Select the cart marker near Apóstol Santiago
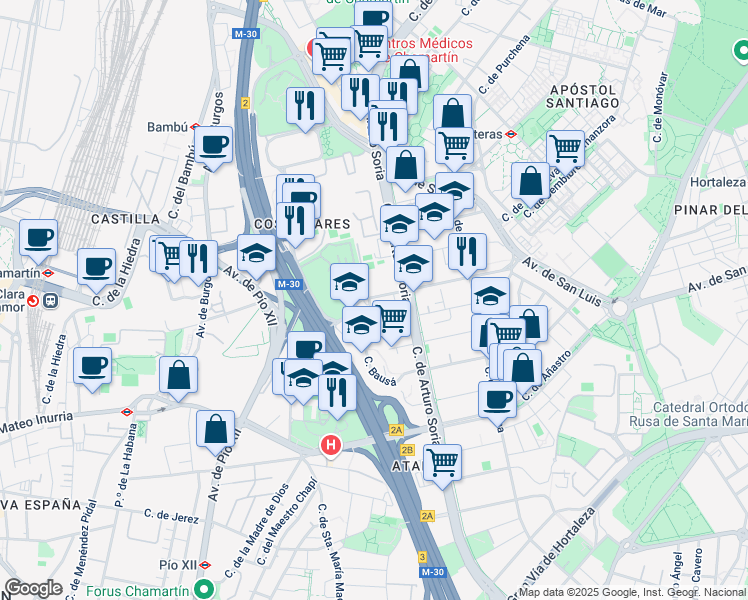Image resolution: width=748 pixels, height=600 pixels. point(565,150)
